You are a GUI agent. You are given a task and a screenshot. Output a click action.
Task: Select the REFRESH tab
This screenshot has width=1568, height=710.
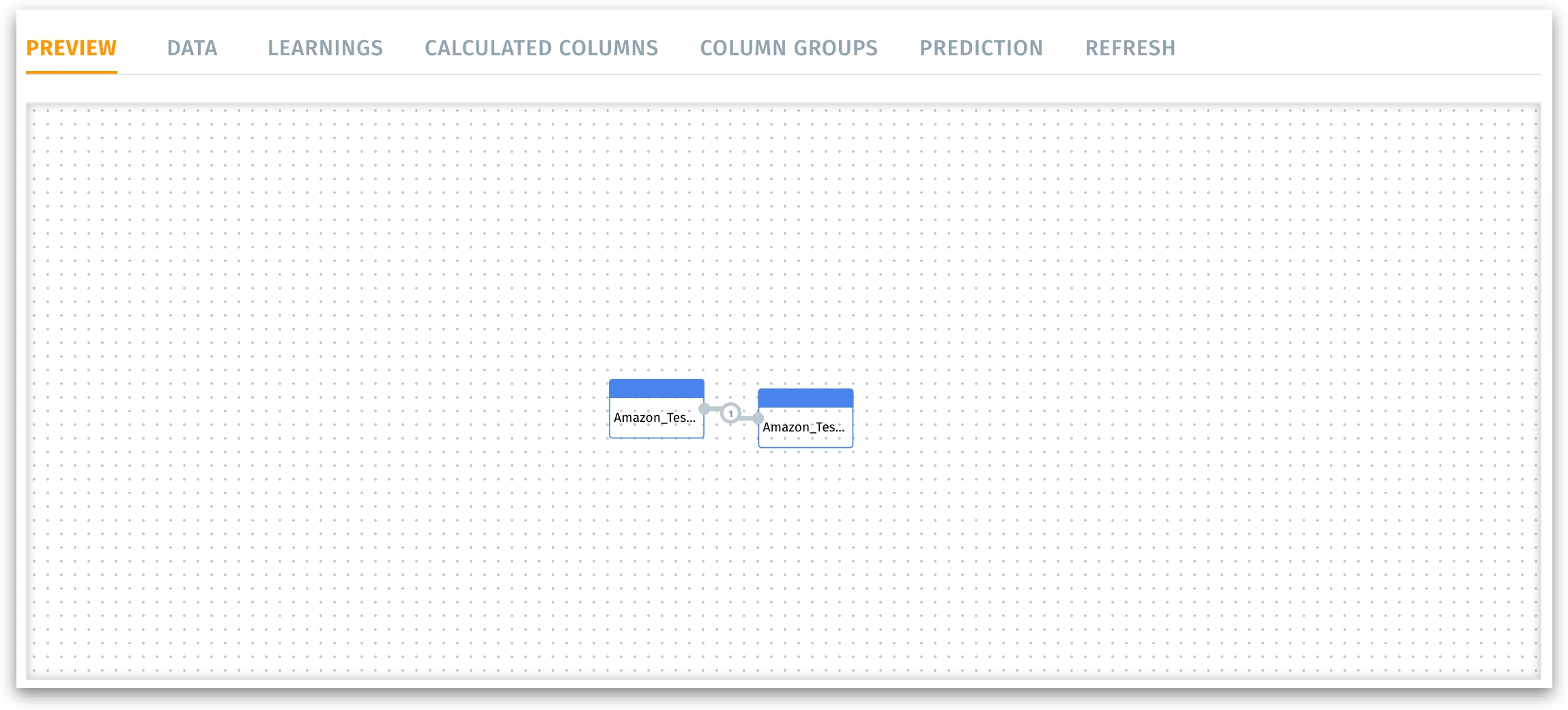[1130, 48]
